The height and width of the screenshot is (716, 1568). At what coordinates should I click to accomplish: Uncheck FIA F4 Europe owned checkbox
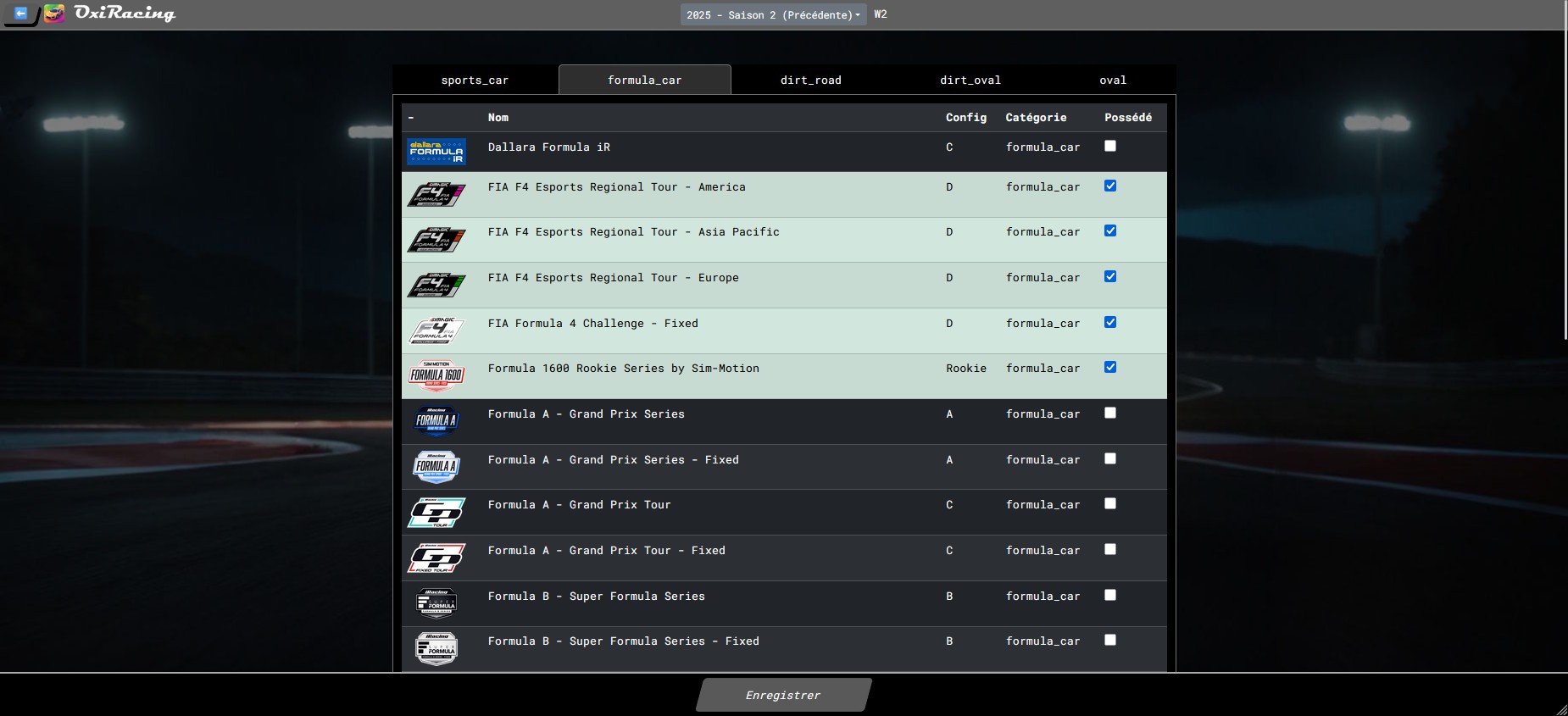click(x=1110, y=276)
